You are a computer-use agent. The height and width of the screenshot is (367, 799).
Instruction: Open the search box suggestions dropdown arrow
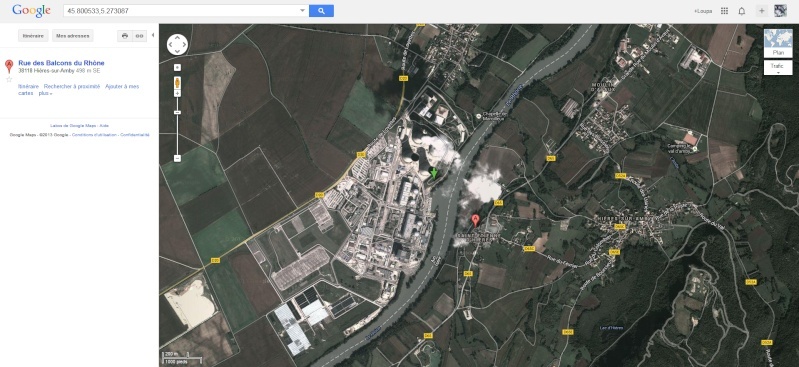[303, 11]
